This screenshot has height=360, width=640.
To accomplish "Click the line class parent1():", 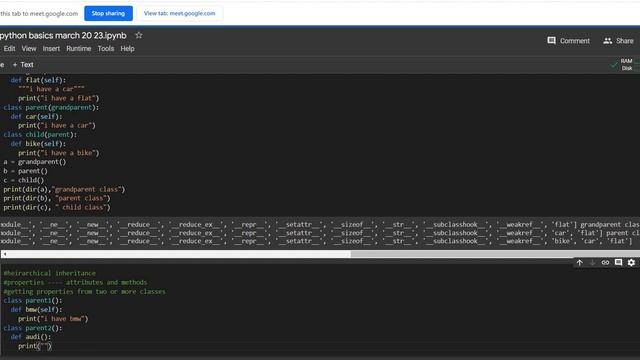I will [x=33, y=300].
